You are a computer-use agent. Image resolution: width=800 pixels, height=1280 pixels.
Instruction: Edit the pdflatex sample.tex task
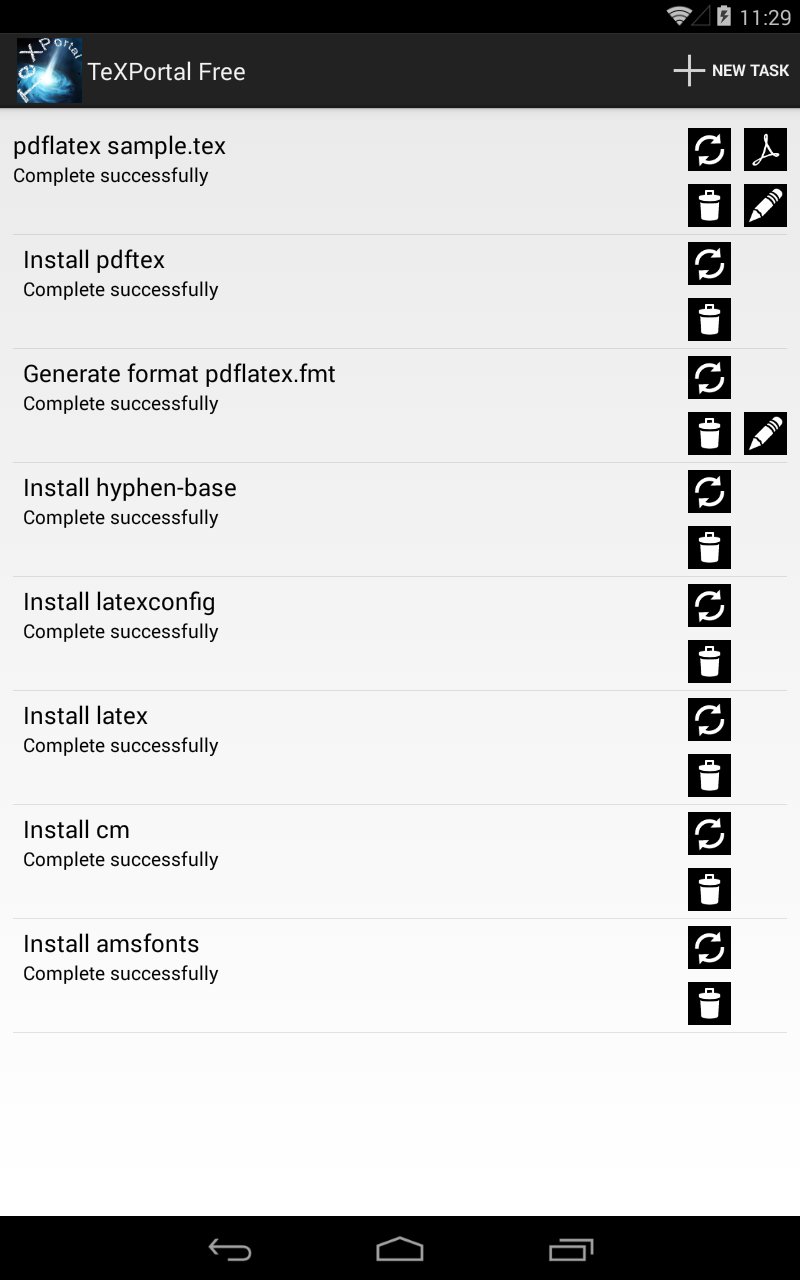click(x=765, y=206)
